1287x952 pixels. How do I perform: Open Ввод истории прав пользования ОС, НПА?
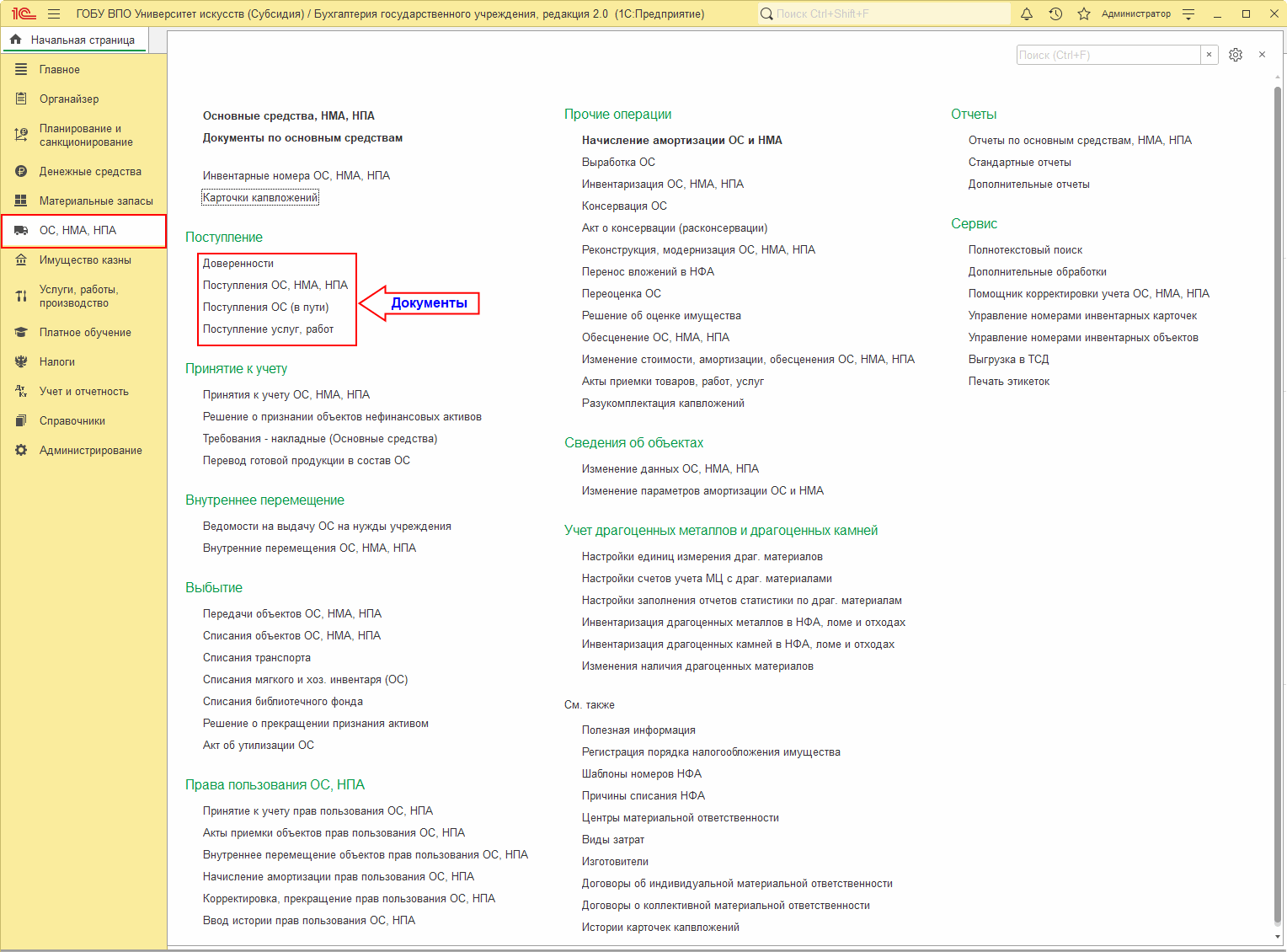pos(309,920)
